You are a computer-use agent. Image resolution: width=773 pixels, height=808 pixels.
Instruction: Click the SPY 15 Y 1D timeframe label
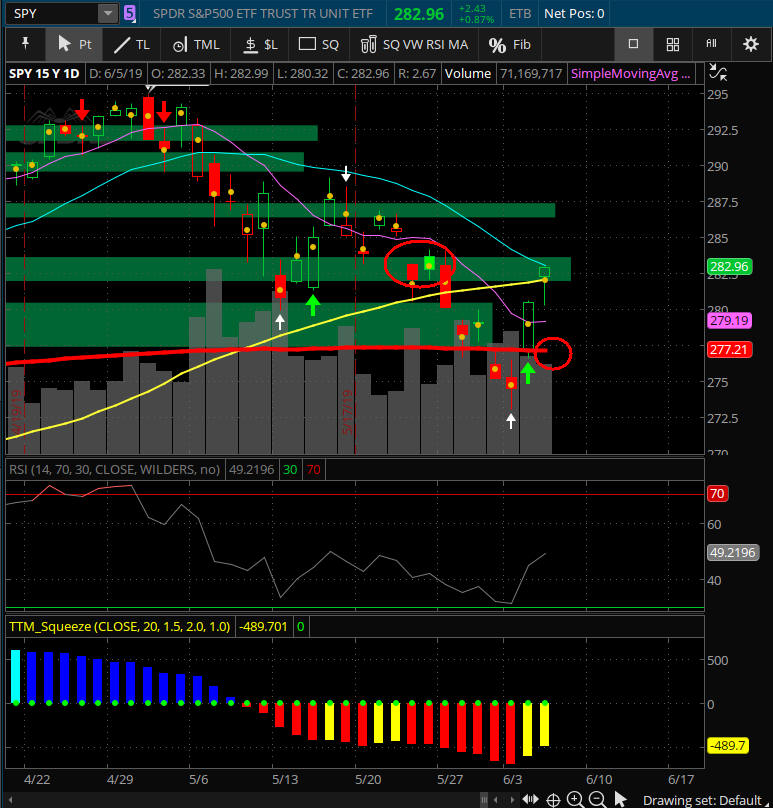coord(43,73)
